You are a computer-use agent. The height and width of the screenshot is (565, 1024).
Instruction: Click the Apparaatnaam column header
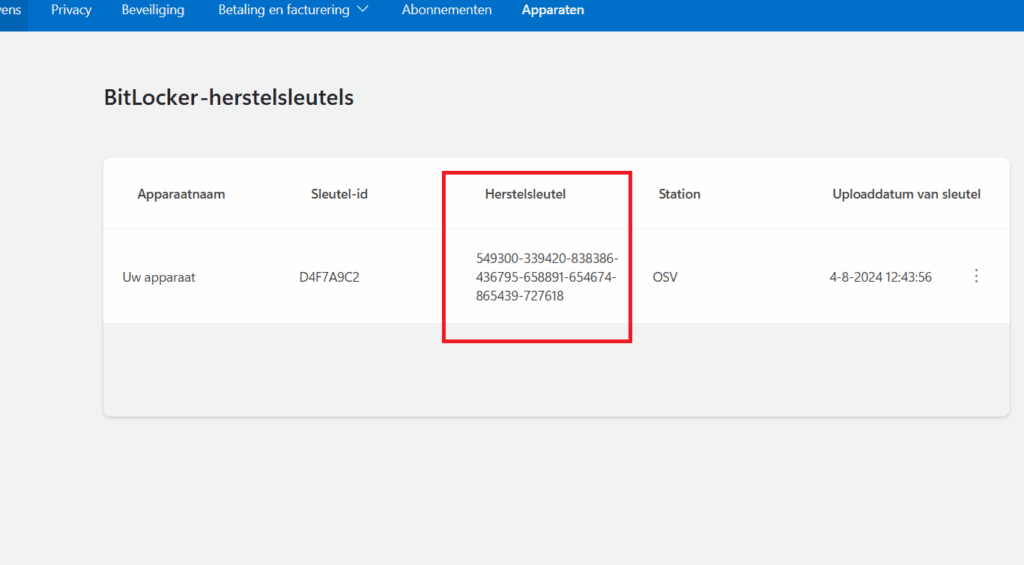pos(181,194)
